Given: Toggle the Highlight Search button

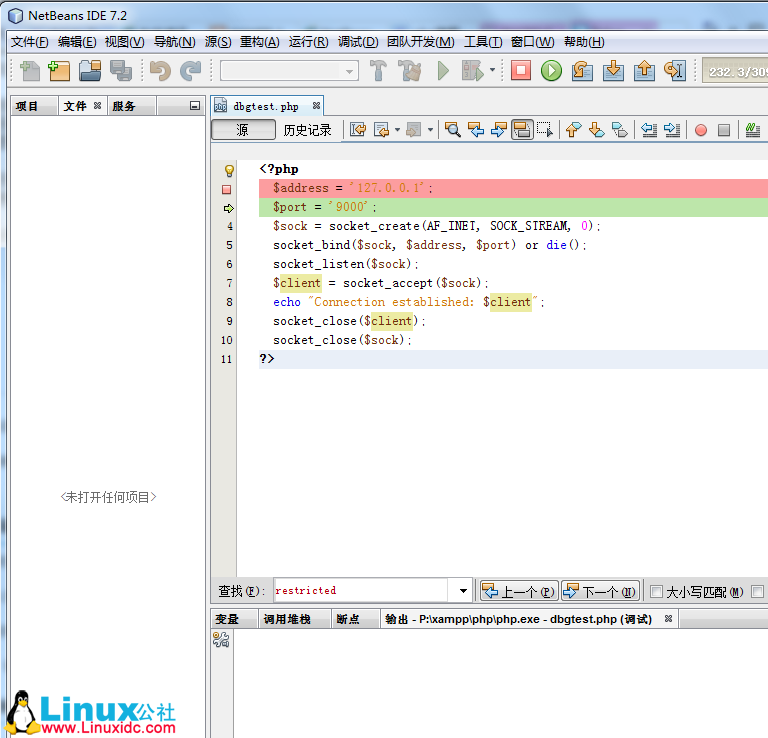Looking at the screenshot, I should point(522,130).
